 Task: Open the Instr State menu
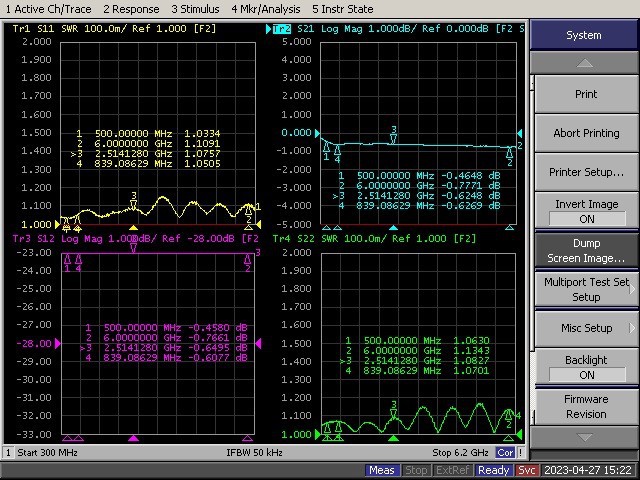click(x=342, y=9)
